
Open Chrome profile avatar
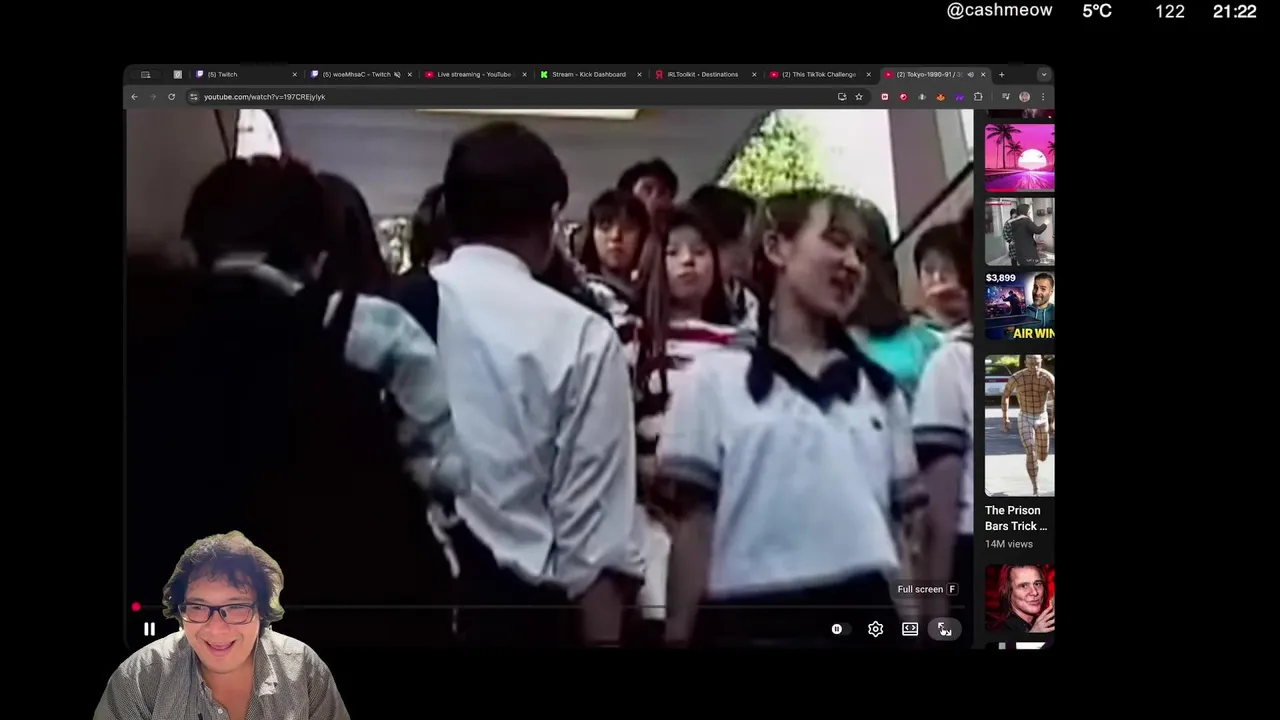tap(1024, 97)
